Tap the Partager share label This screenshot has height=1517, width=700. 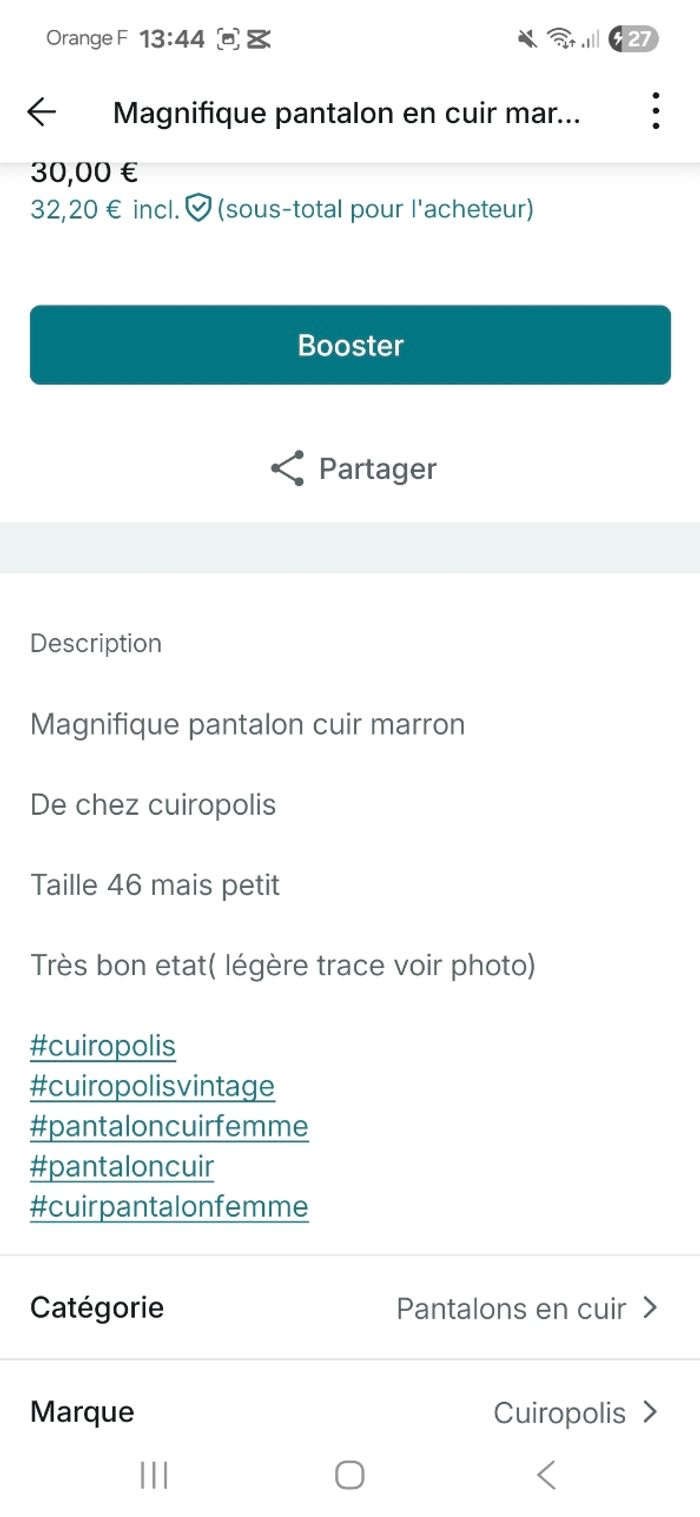coord(377,469)
